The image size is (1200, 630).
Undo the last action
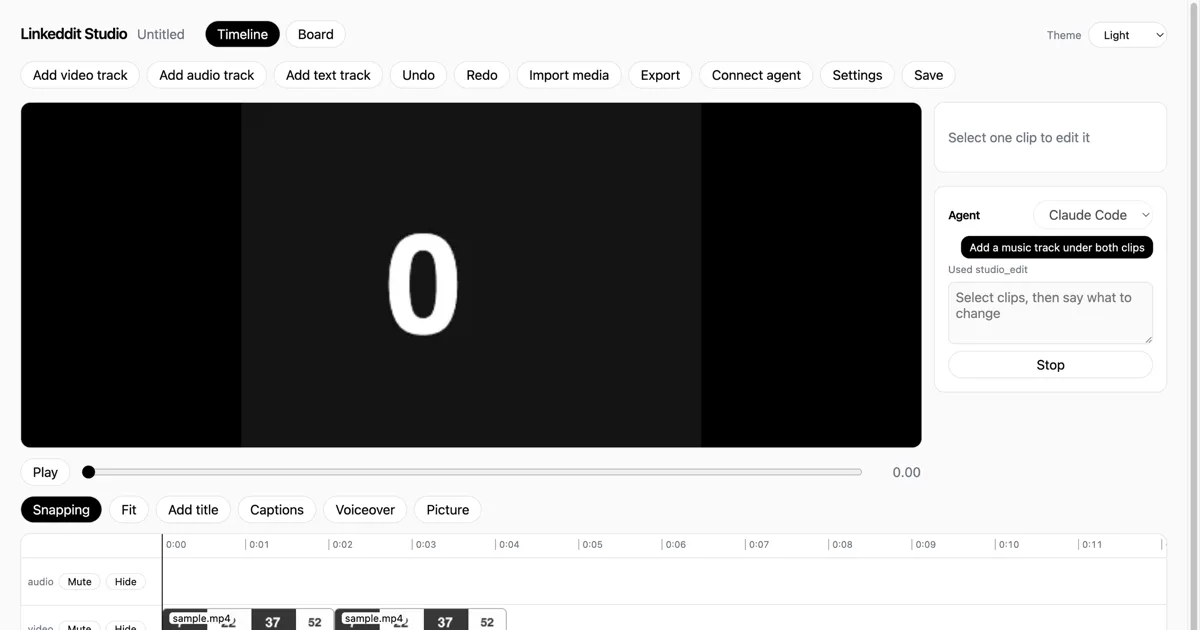(x=418, y=75)
